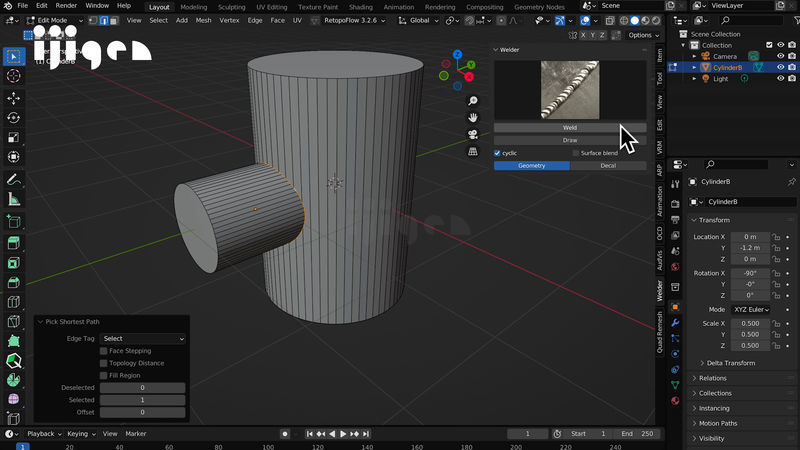Switch to the Sculpting workspace tab
The image size is (800, 450).
(x=231, y=6)
